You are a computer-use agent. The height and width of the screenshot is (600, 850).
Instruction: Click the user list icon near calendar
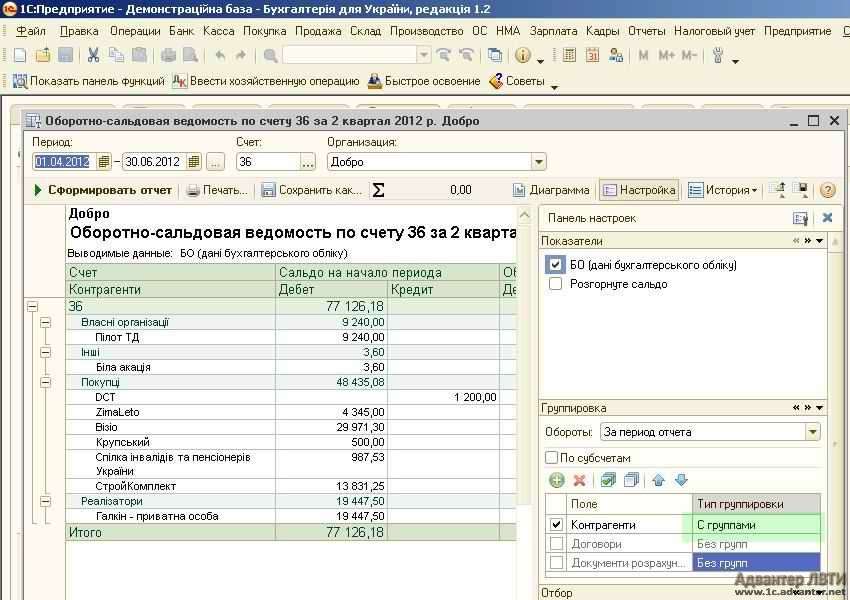click(x=616, y=55)
